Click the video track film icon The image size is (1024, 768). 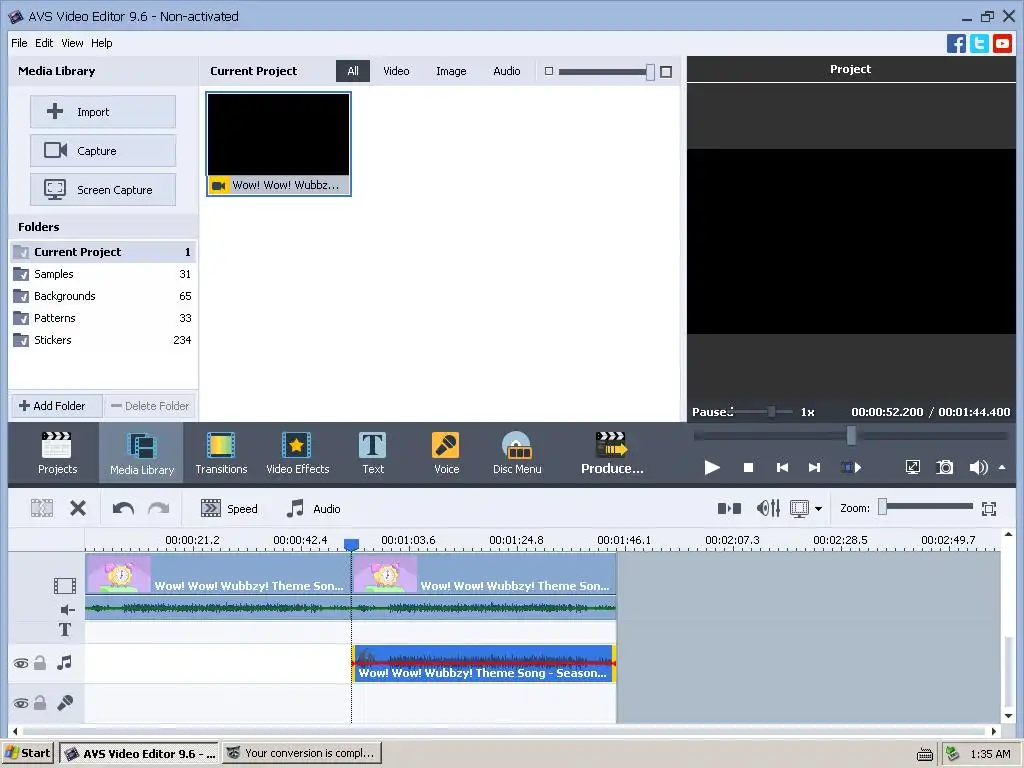pos(65,585)
